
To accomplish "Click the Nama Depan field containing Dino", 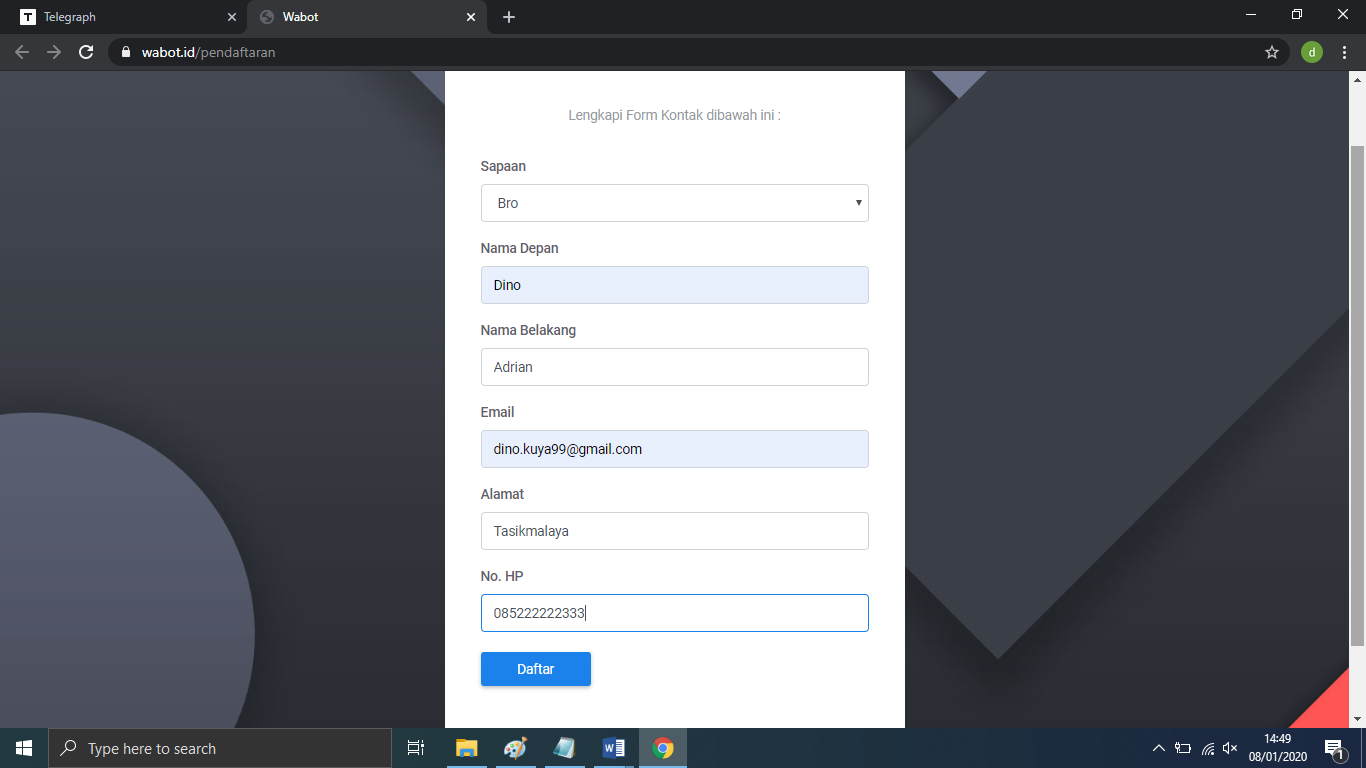I will click(x=675, y=285).
